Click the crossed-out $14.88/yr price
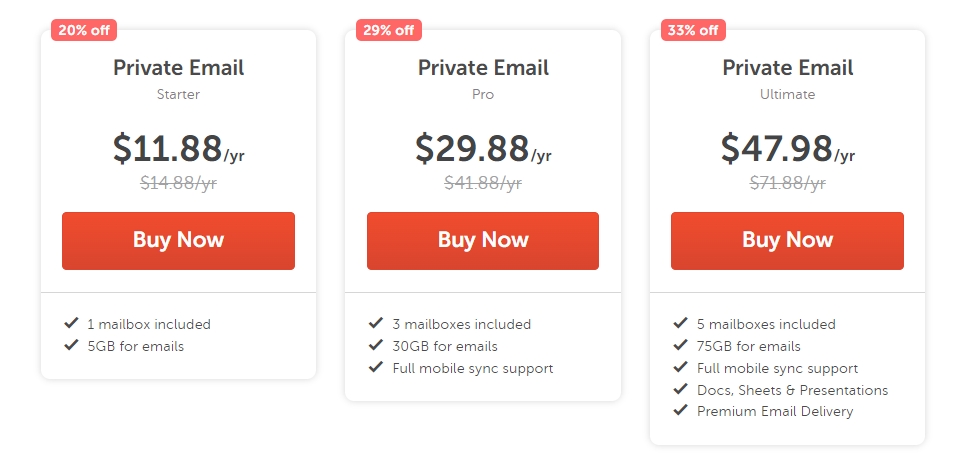Screen dimensions: 962x458 pos(178,183)
